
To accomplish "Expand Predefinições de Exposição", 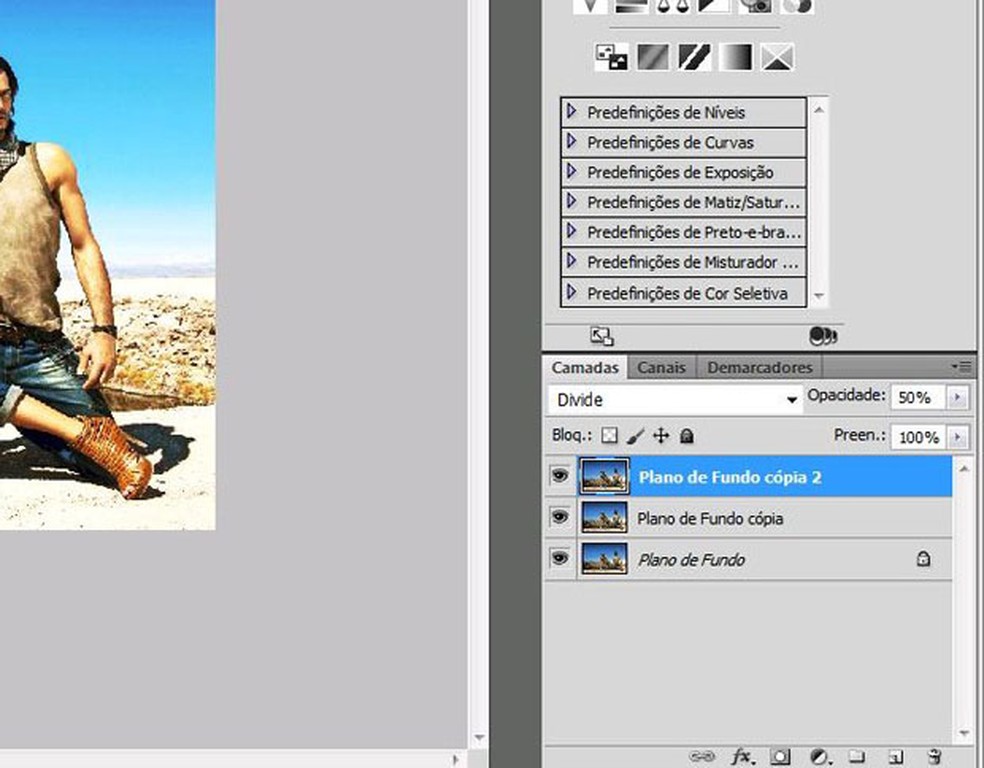I will (x=571, y=171).
